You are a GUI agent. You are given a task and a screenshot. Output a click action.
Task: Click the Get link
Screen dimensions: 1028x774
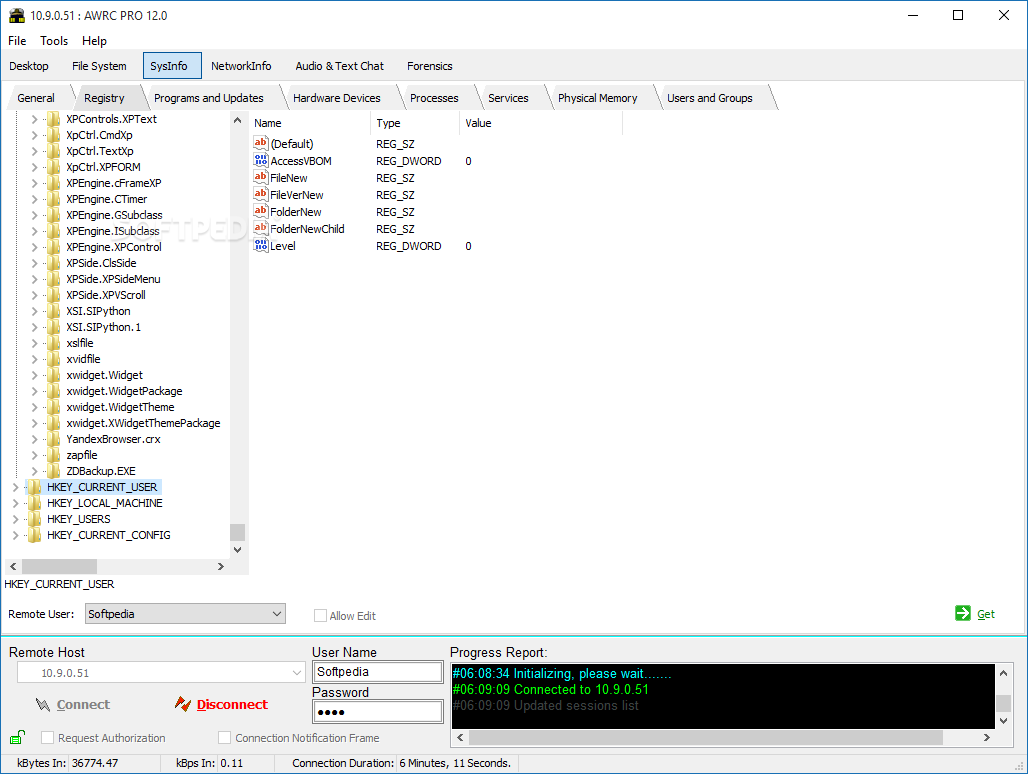point(985,614)
